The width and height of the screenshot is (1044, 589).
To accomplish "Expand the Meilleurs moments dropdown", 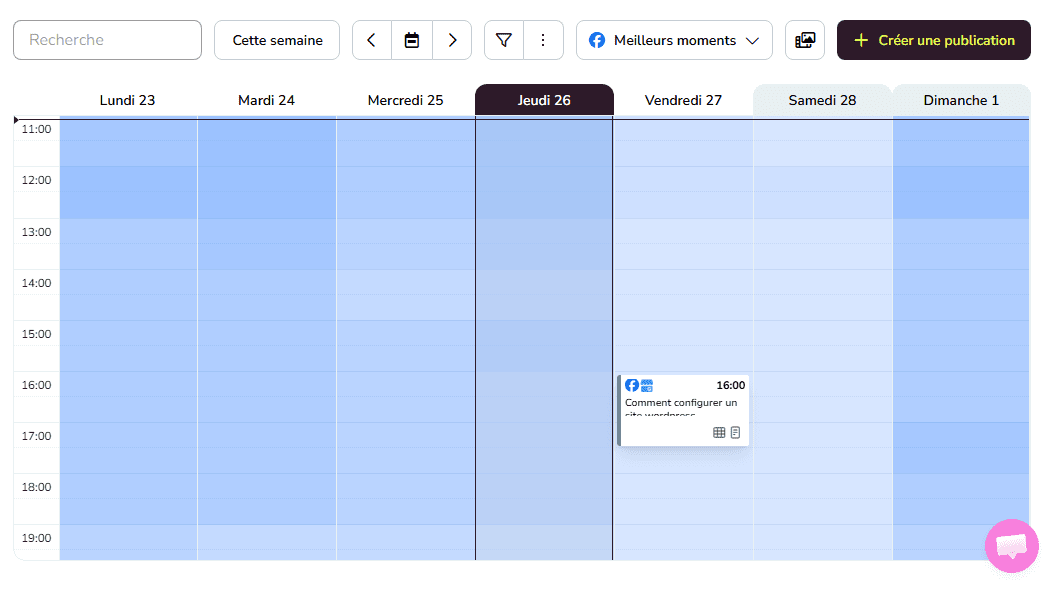I will pos(674,40).
